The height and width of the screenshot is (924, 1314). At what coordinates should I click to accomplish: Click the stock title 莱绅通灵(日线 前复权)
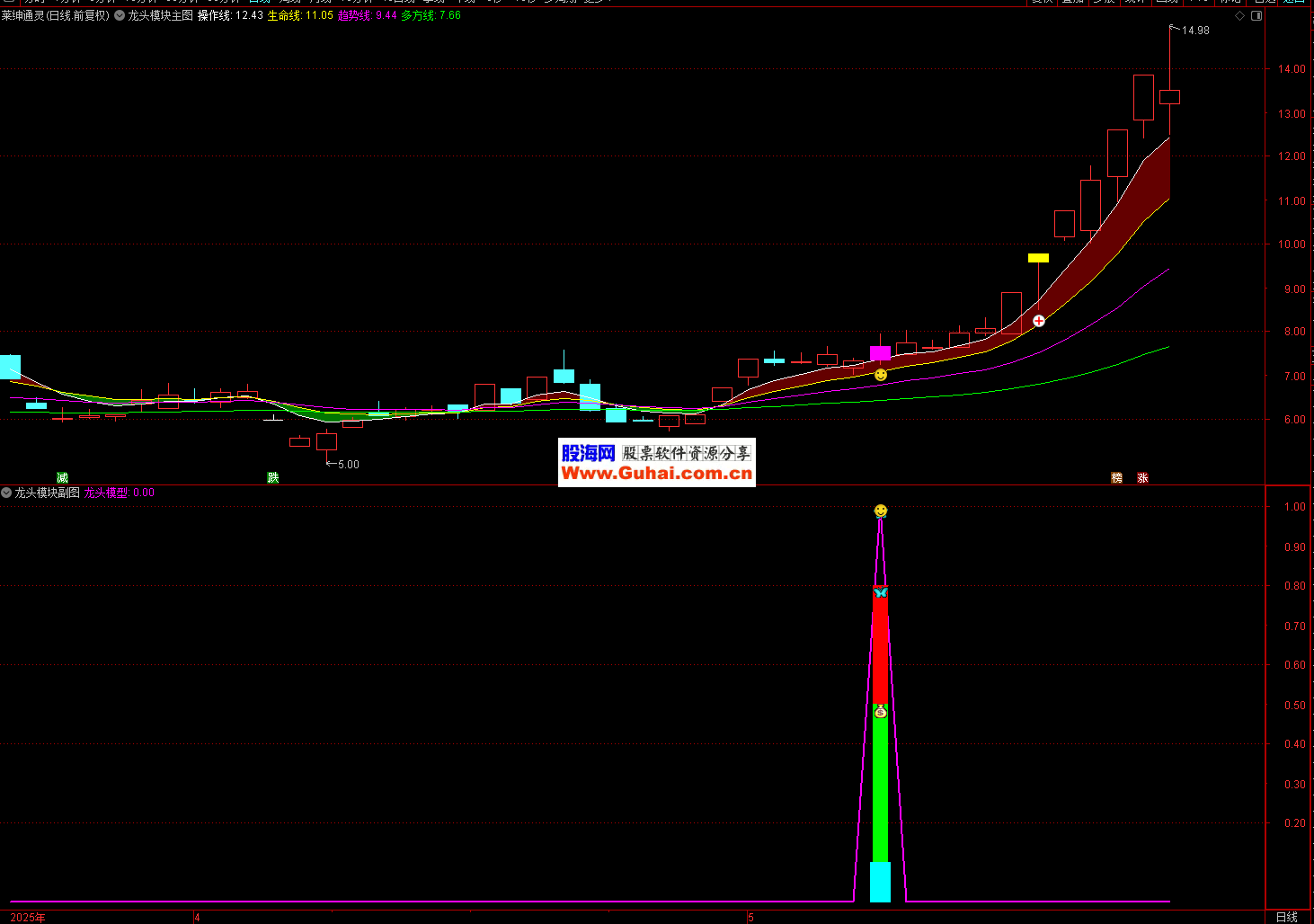55,15
